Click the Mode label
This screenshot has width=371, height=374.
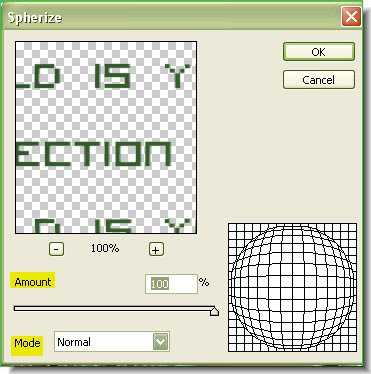tap(27, 343)
